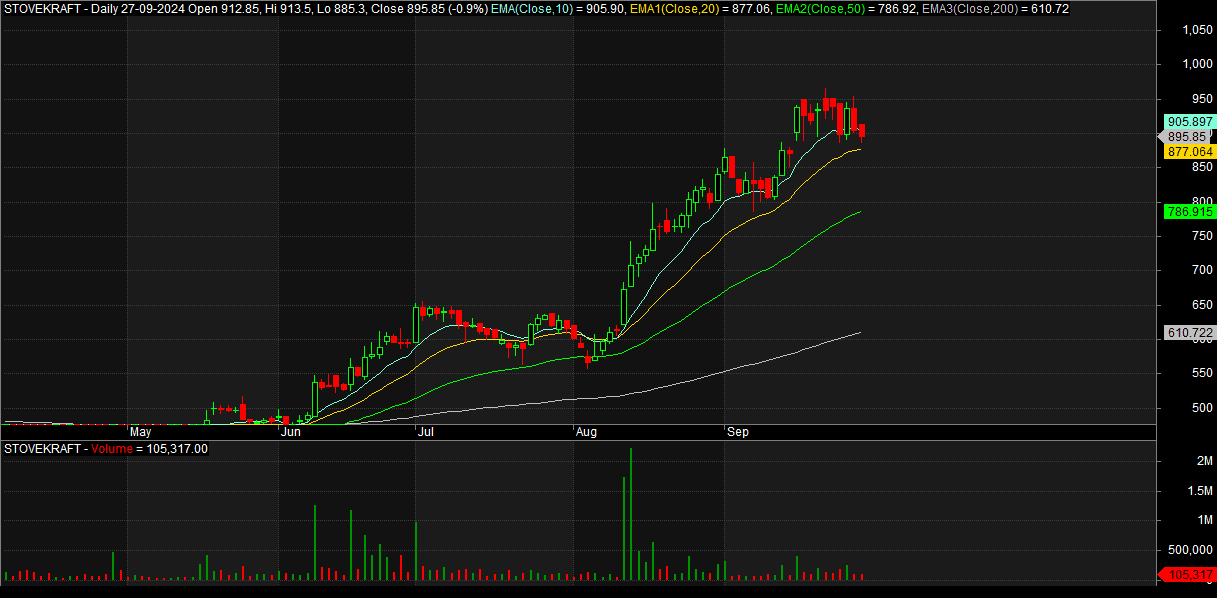Image resolution: width=1218 pixels, height=598 pixels.
Task: Click the 850 price axis label
Action: (1201, 168)
